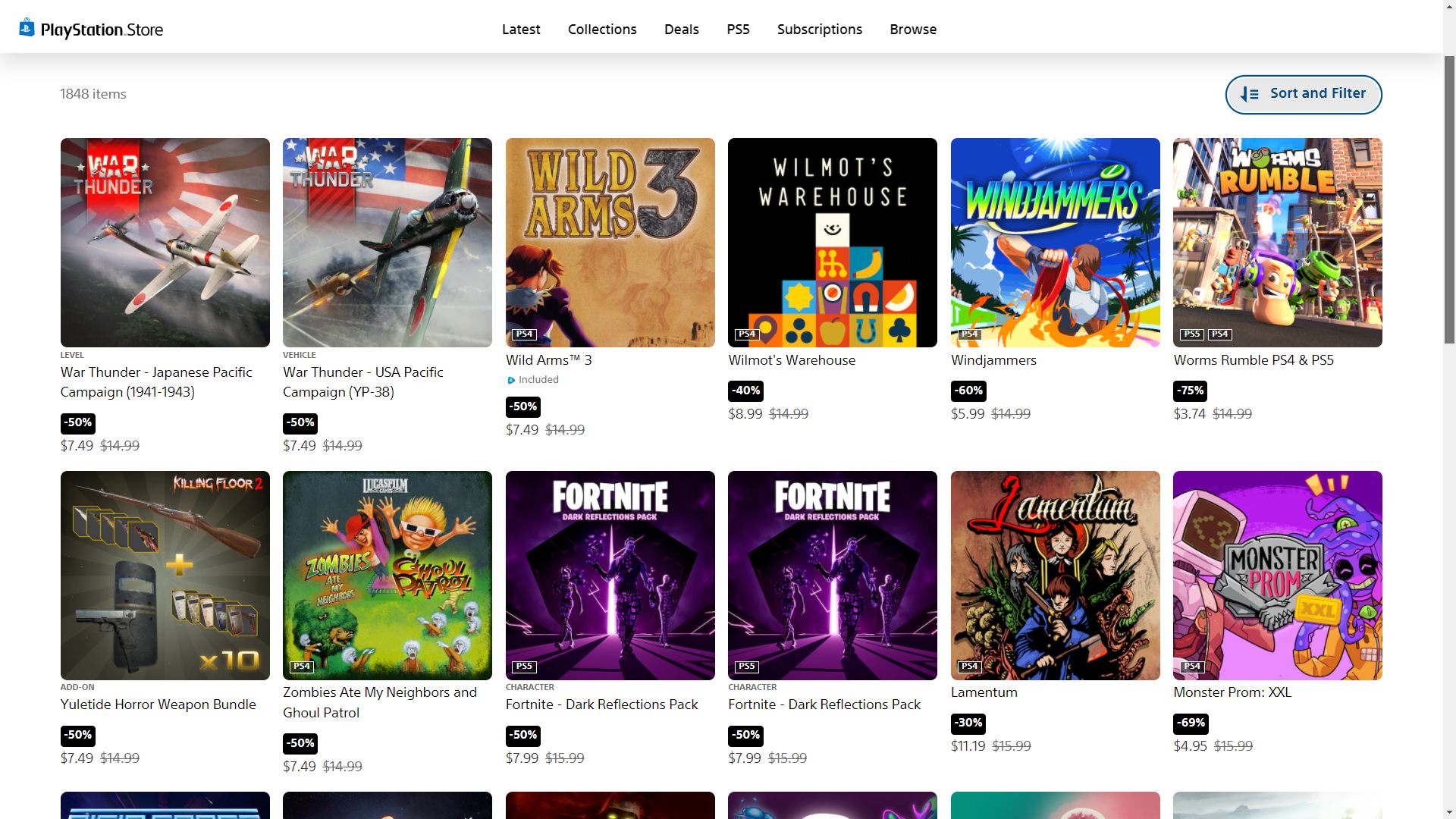The height and width of the screenshot is (819, 1456).
Task: Open the Windjammers product title link
Action: pyautogui.click(x=993, y=360)
